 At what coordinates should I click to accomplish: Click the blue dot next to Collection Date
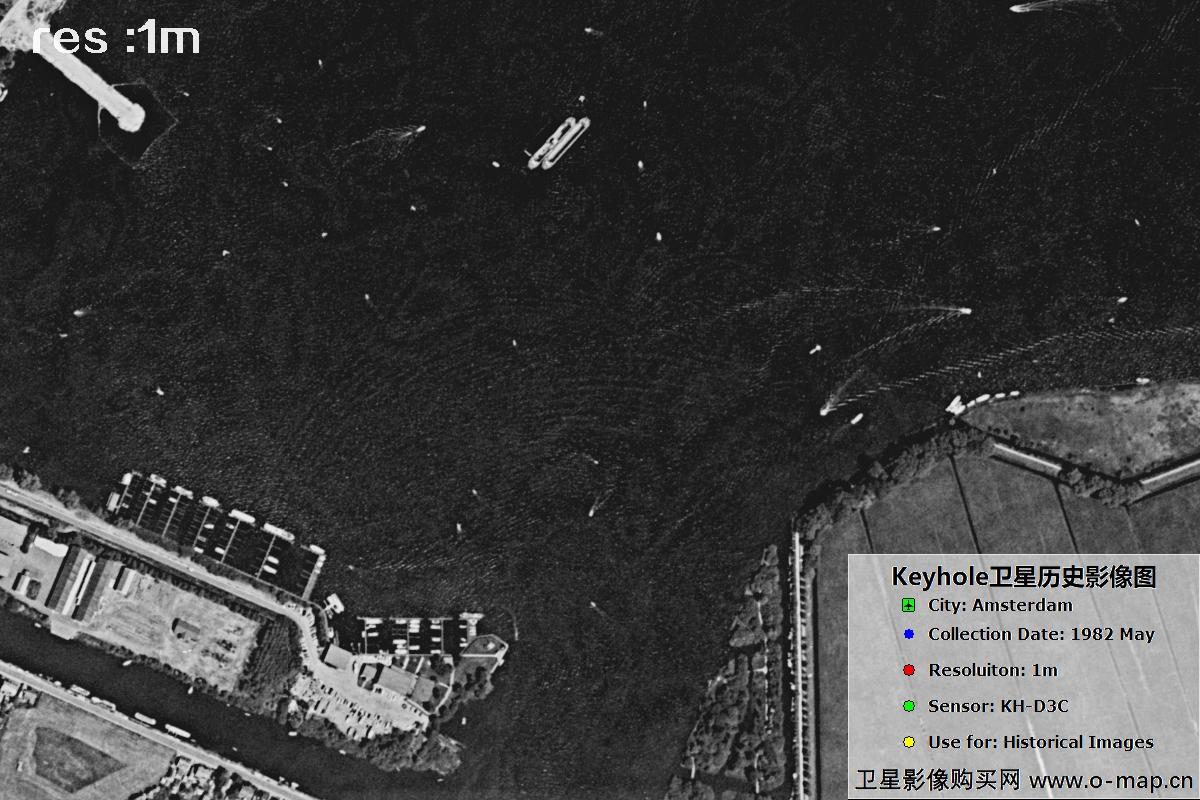(x=908, y=634)
